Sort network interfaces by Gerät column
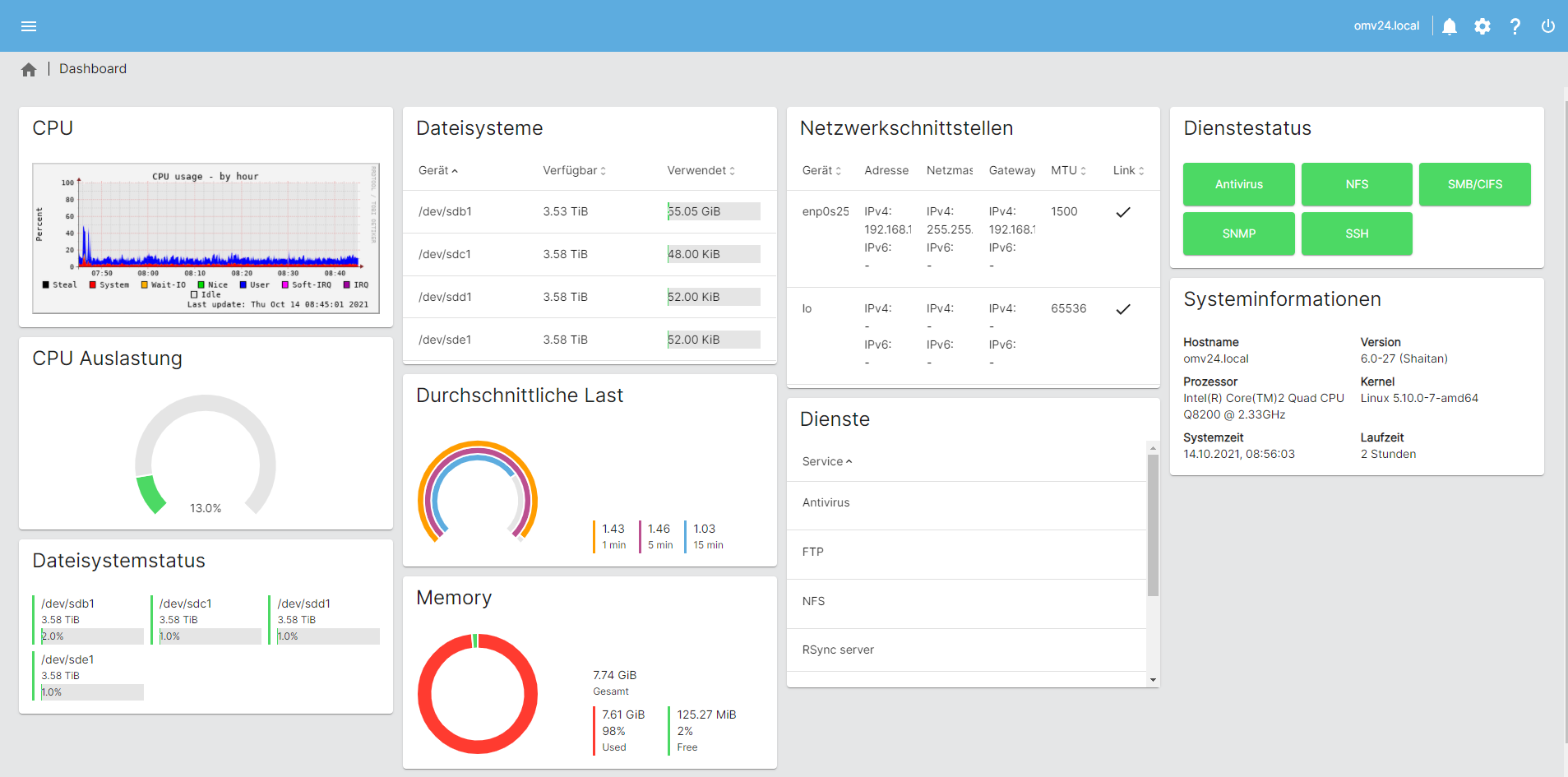 click(x=822, y=170)
